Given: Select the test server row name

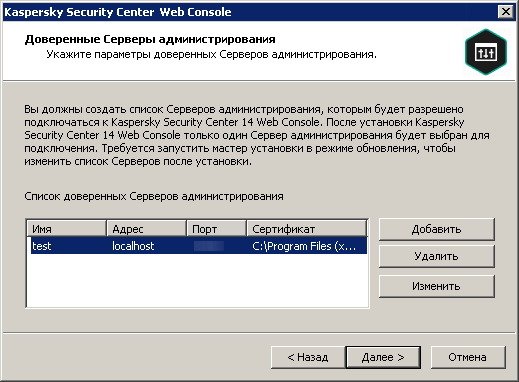Looking at the screenshot, I should point(42,246).
